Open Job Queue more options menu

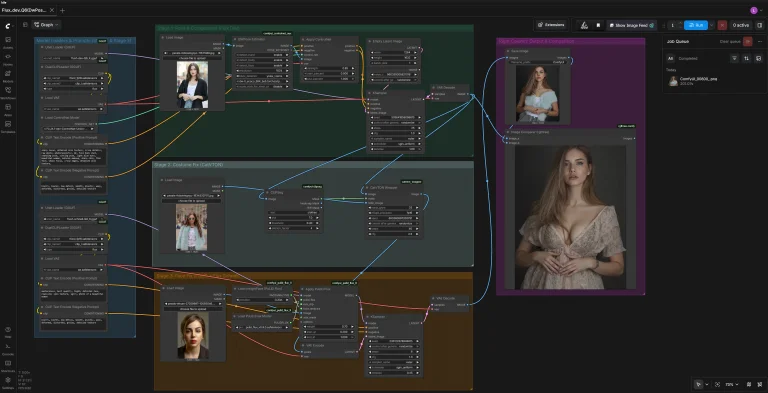[760, 42]
